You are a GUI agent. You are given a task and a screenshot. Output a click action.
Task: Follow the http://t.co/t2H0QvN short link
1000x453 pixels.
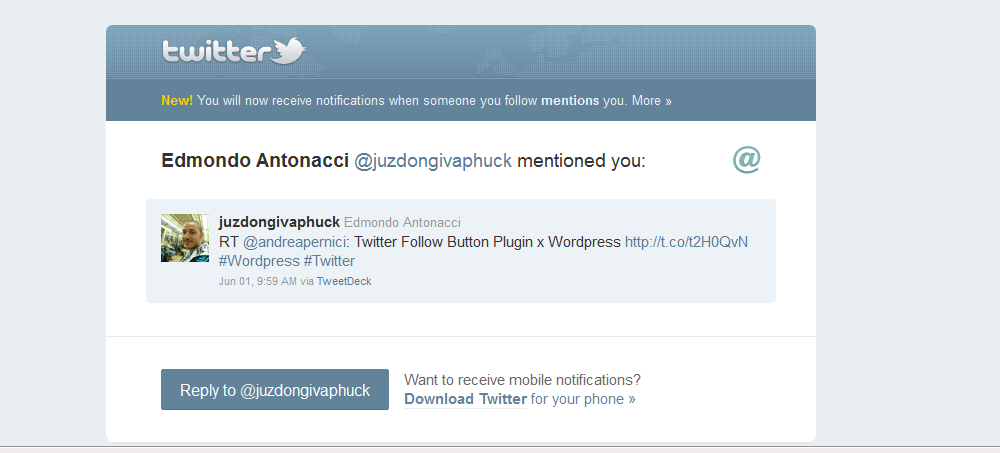[686, 242]
